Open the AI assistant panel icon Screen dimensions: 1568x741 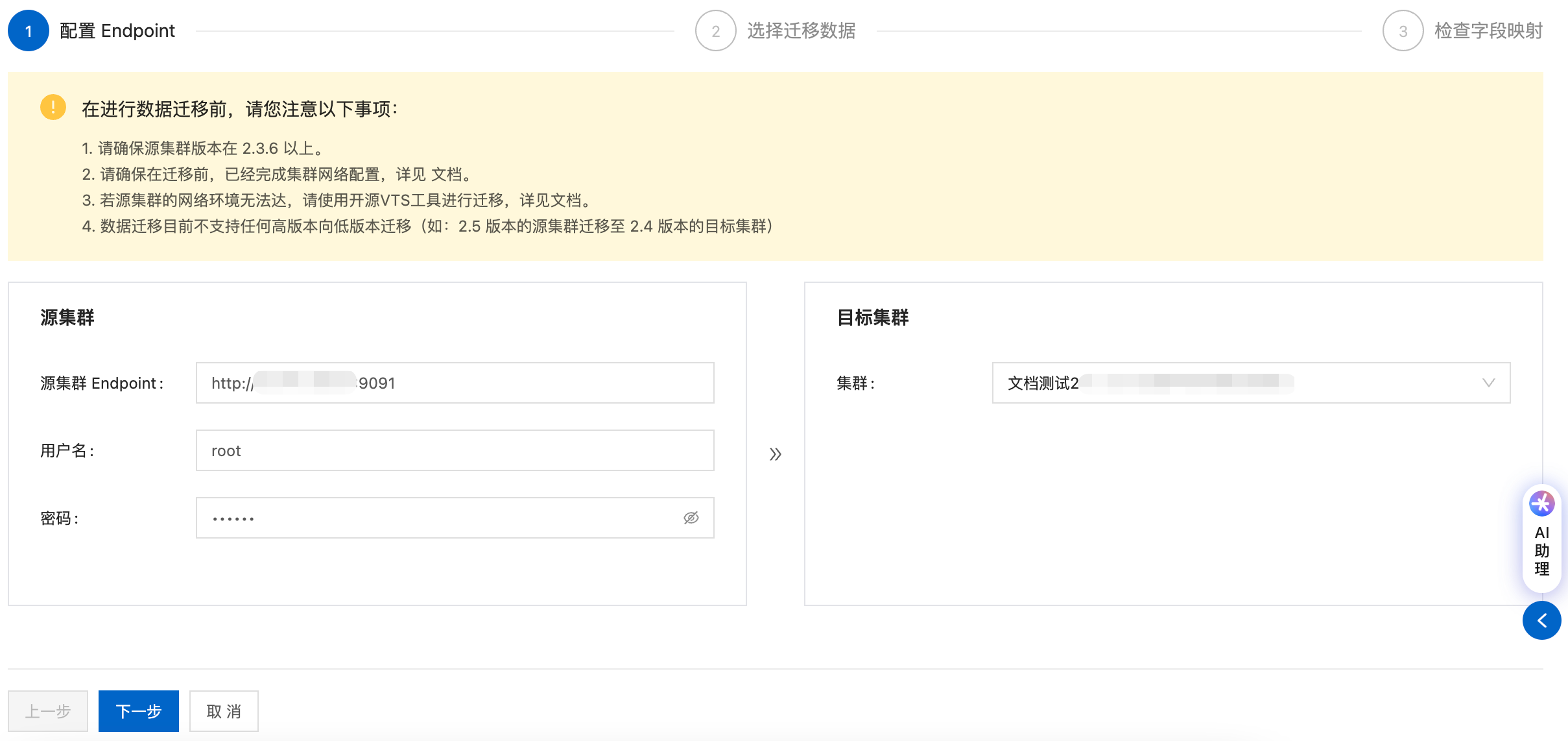1541,504
